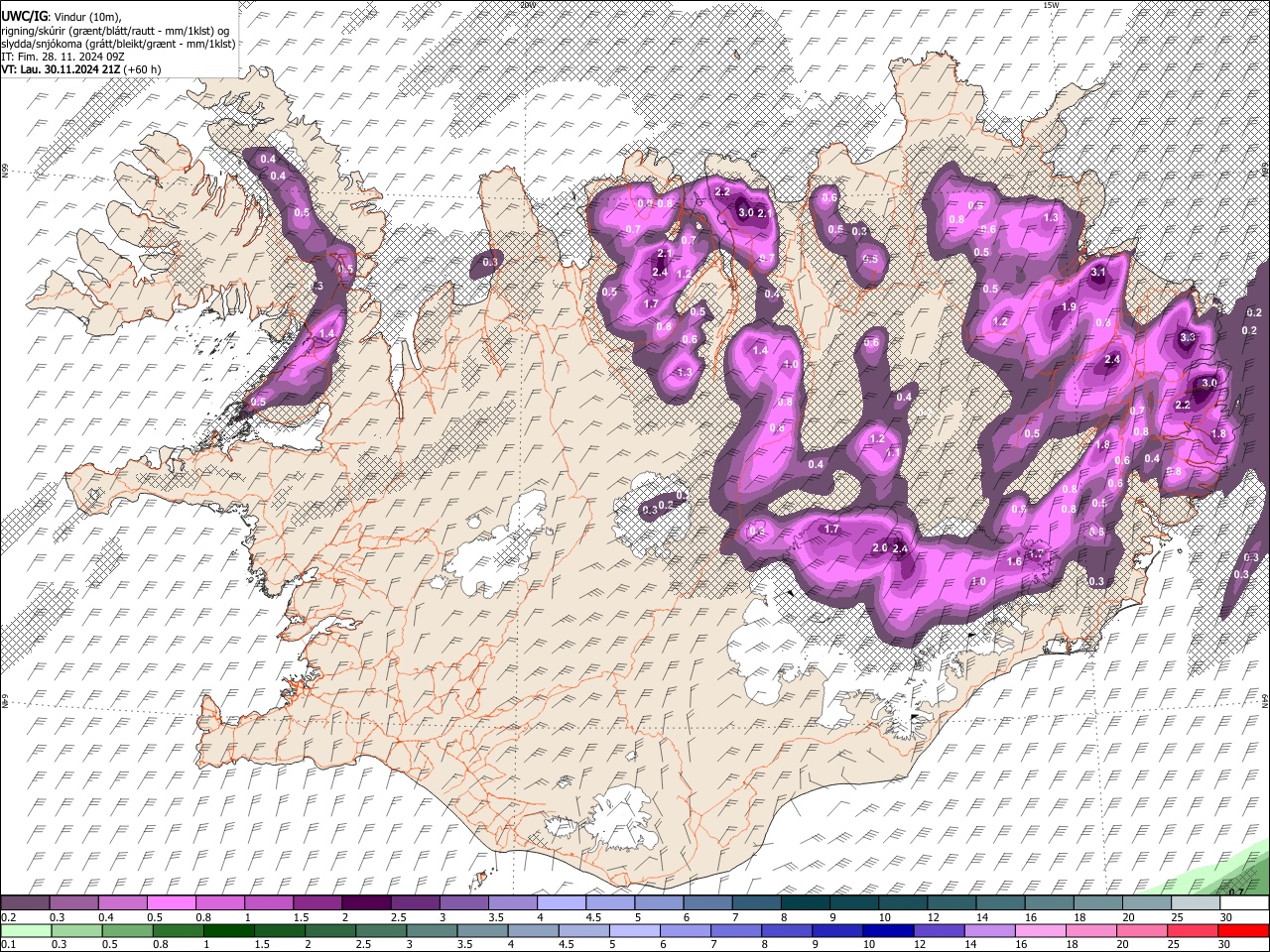Select the 1.5 purple swatch on upper scale
This screenshot has height=952, width=1270.
click(x=317, y=903)
